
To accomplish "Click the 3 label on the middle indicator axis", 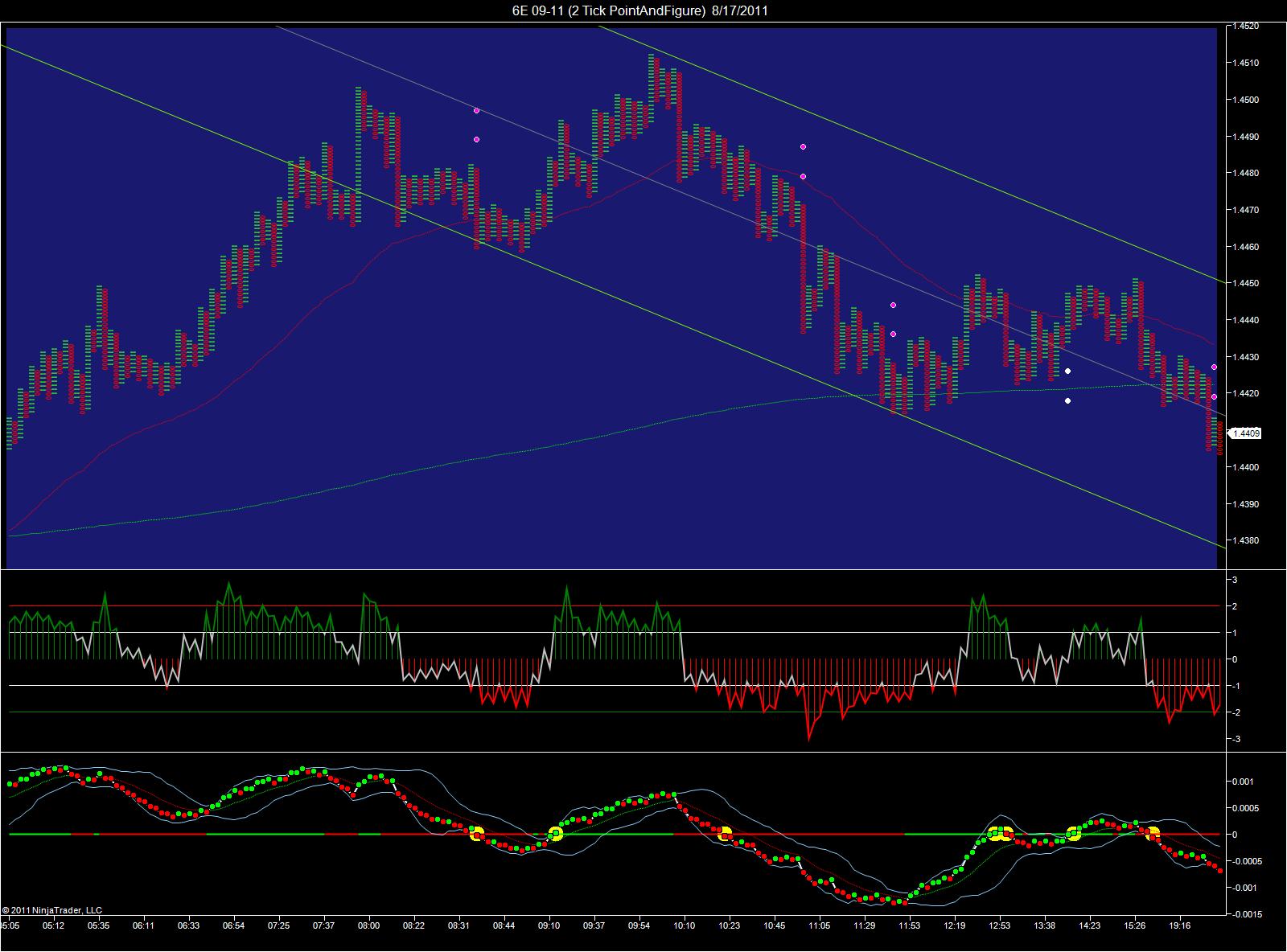I will click(x=1235, y=580).
